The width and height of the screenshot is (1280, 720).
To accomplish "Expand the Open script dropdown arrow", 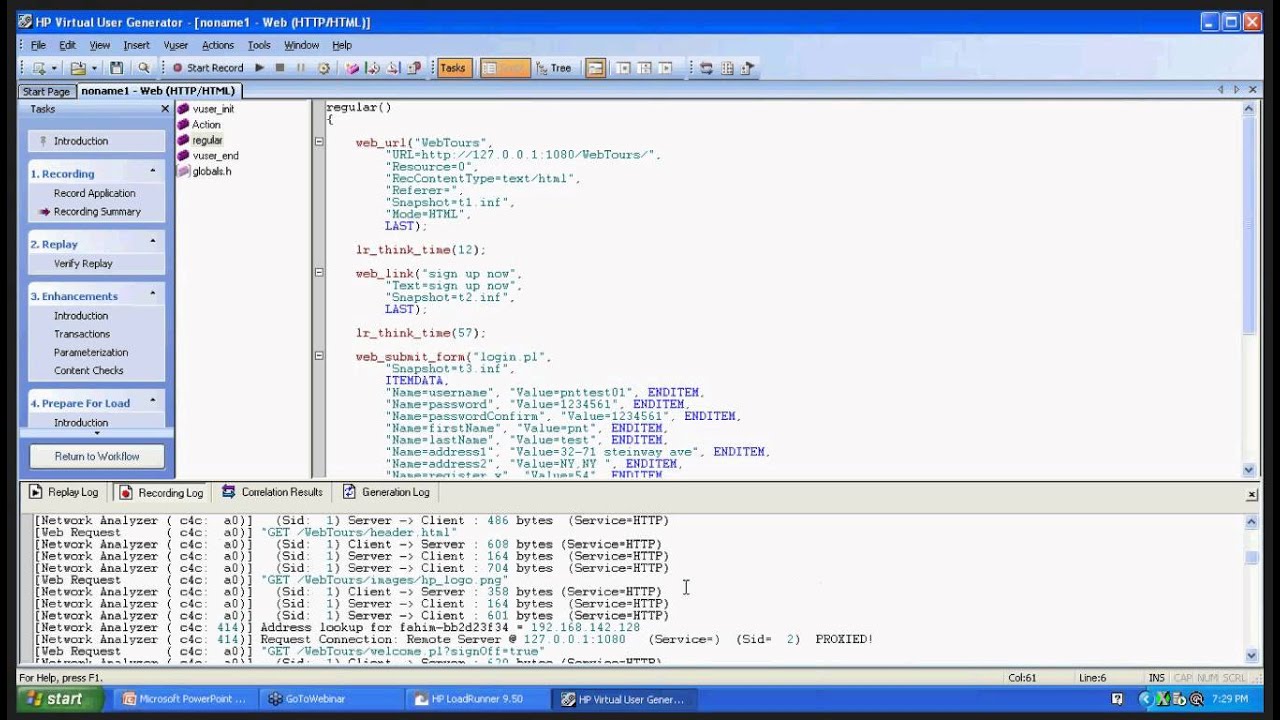I will [94, 68].
